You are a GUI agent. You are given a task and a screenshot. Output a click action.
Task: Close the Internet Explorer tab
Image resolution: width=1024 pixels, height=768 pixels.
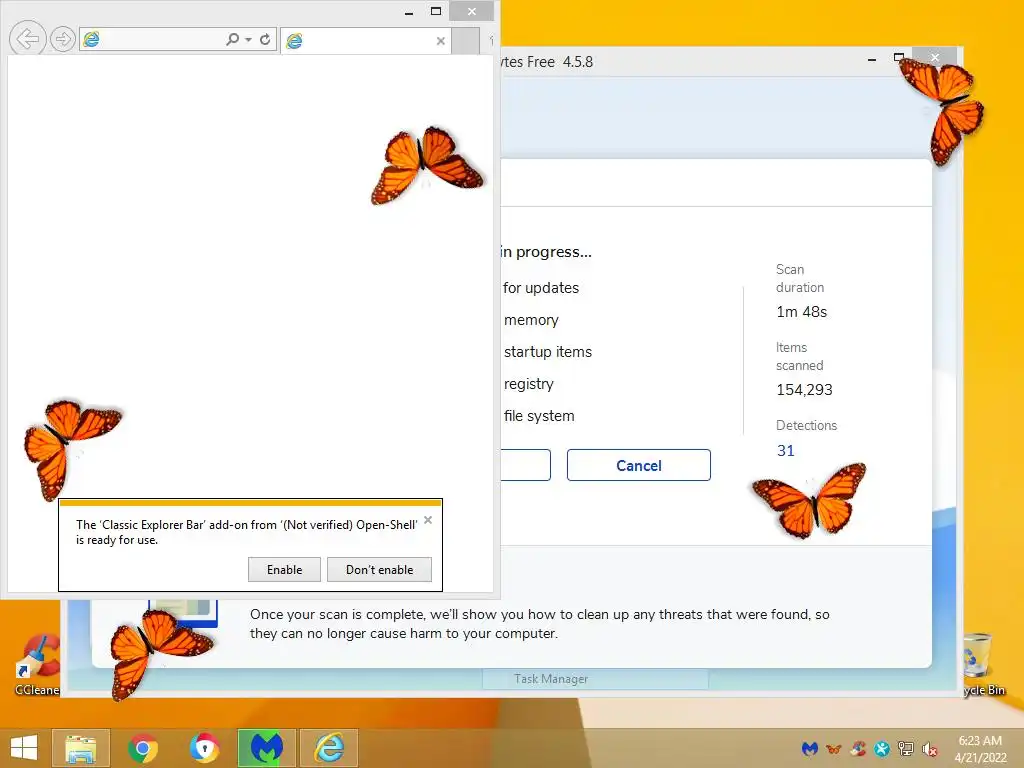(x=441, y=40)
